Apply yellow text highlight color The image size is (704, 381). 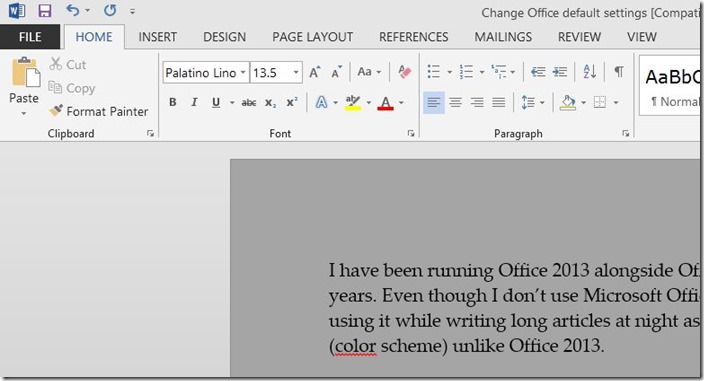tap(353, 103)
